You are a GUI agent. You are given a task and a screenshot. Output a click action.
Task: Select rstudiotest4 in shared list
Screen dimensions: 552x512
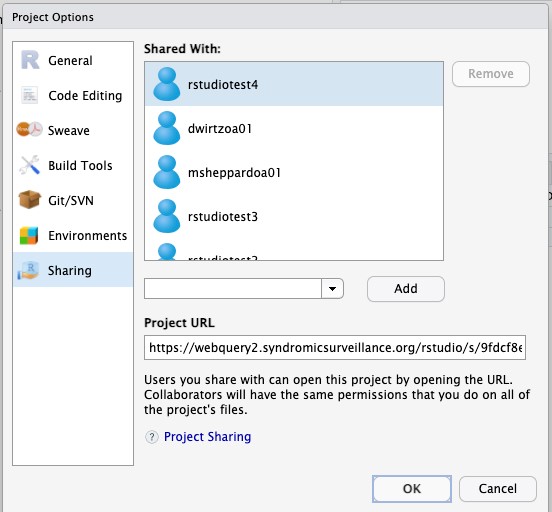tap(294, 84)
